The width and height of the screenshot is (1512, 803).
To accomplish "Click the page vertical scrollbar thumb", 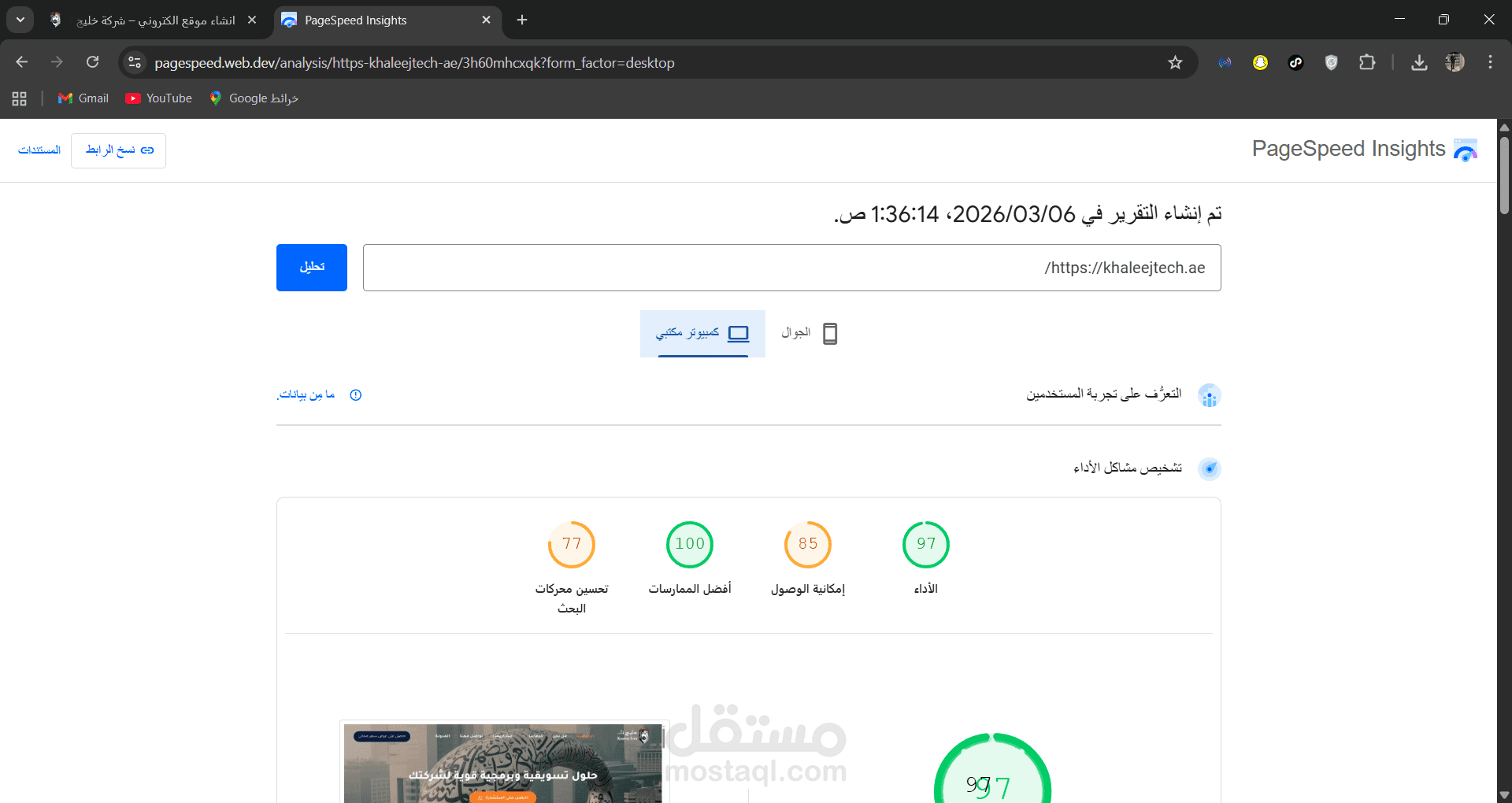I will 1504,175.
